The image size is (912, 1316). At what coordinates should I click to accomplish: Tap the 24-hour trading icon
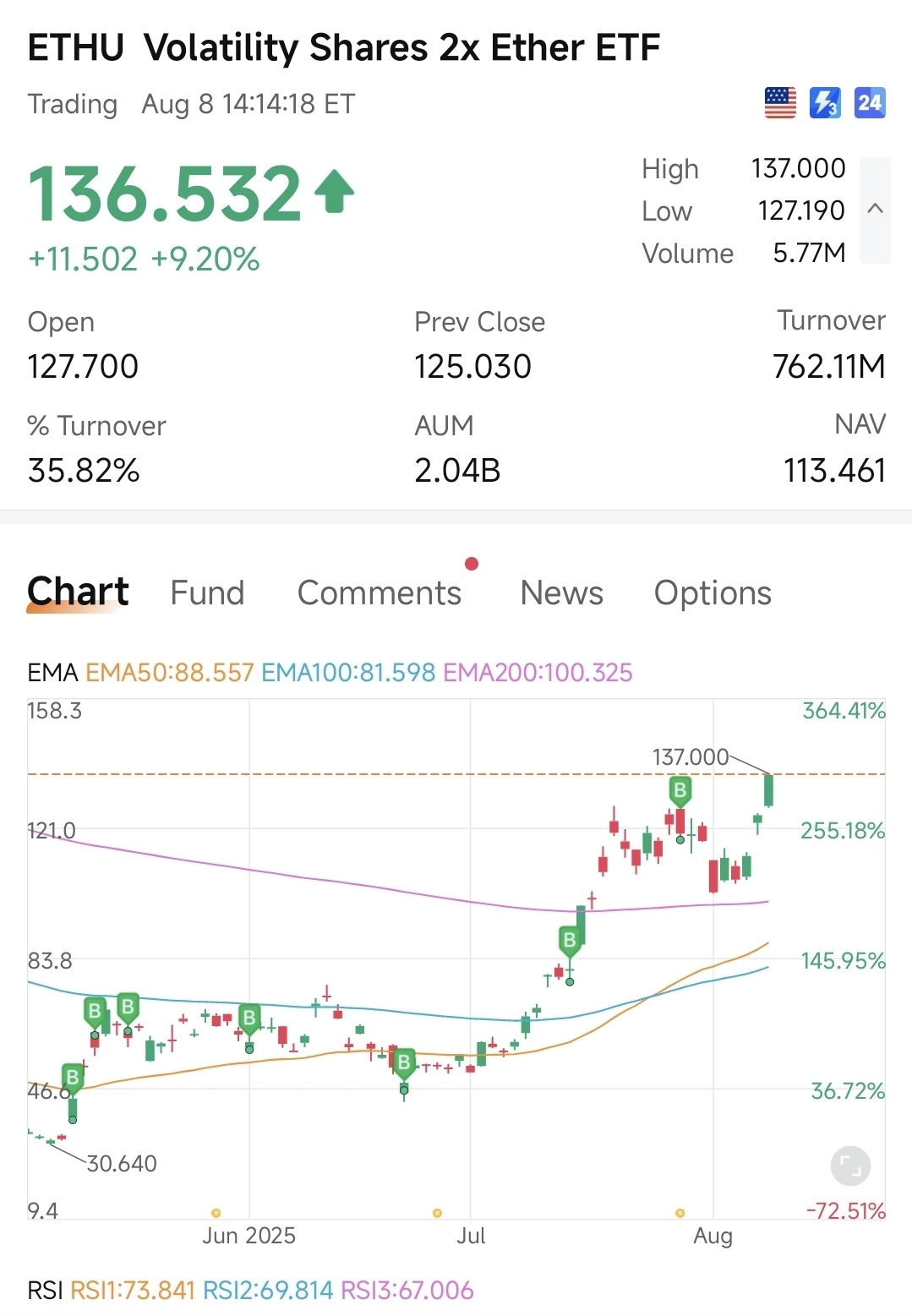pos(870,103)
